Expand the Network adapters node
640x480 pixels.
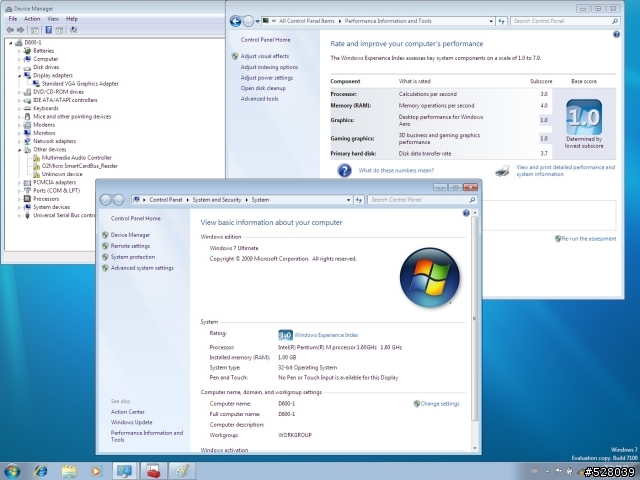point(19,141)
